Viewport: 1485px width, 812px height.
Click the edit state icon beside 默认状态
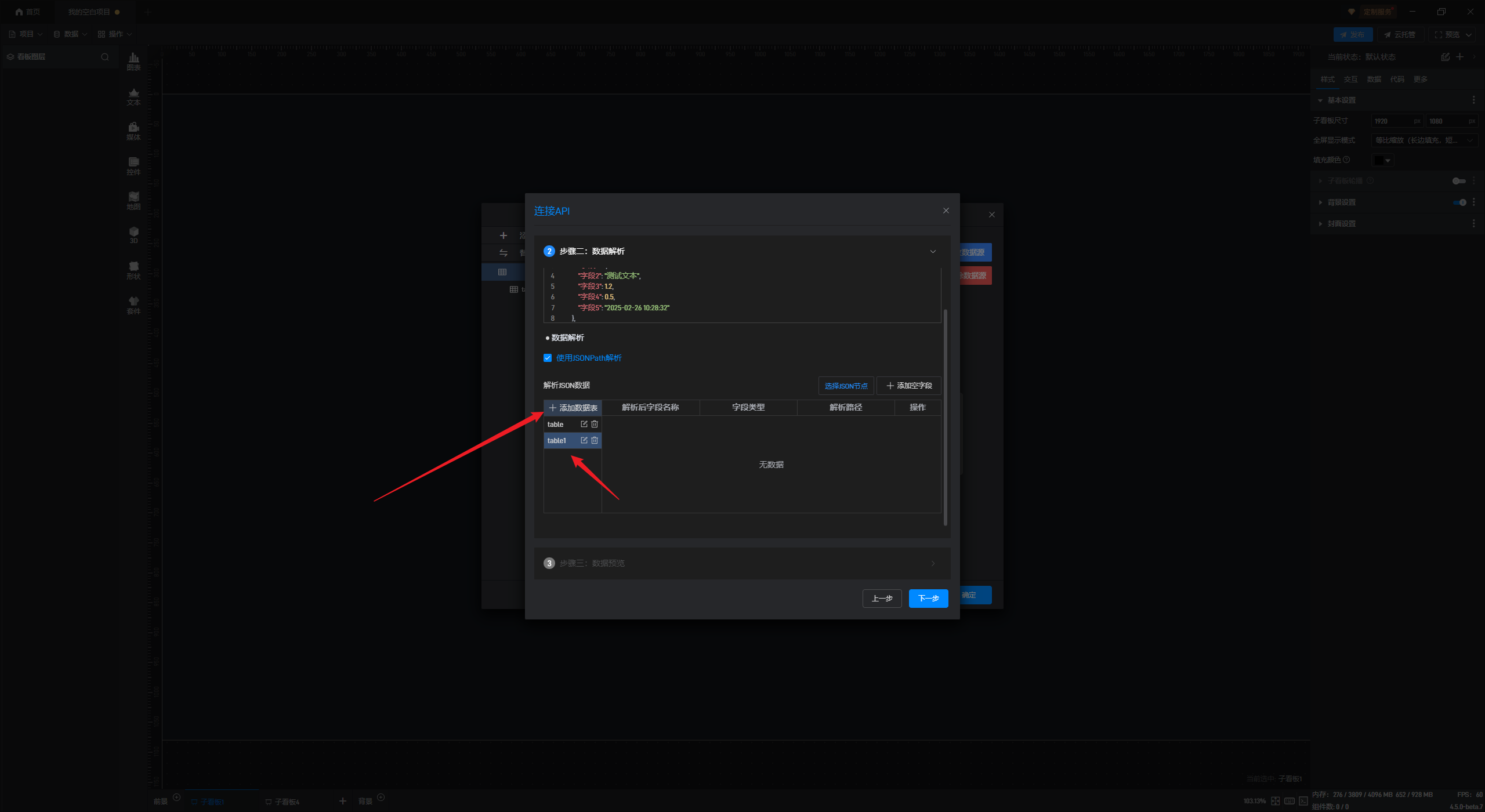point(1445,57)
